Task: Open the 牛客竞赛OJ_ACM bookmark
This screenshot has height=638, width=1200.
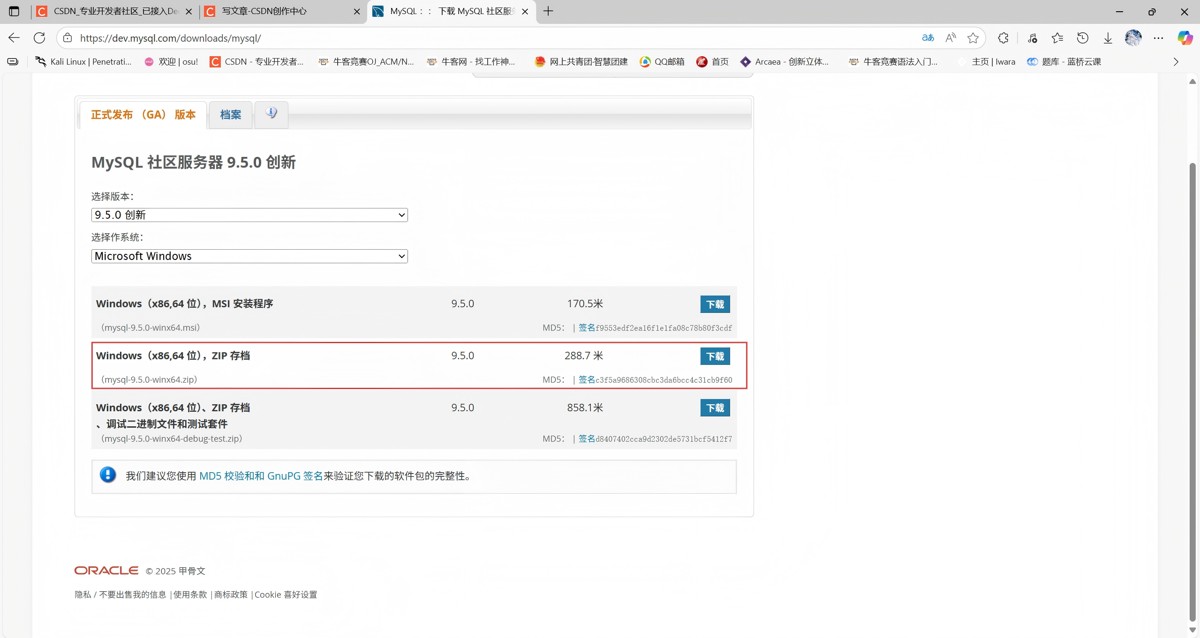Action: [x=366, y=62]
